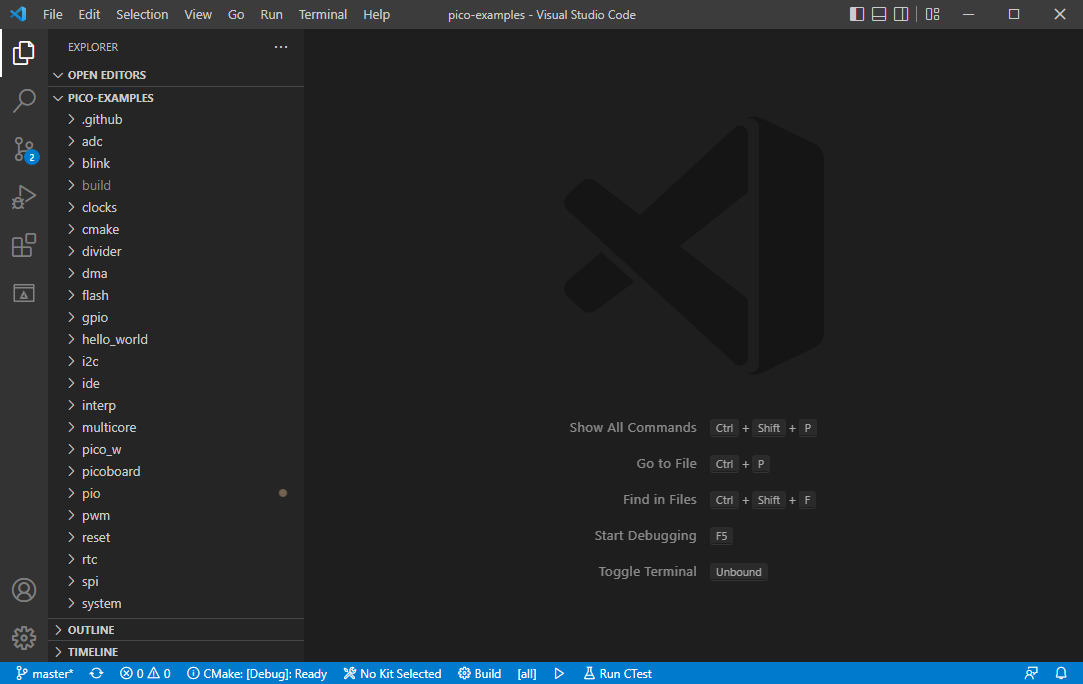
Task: Expand the build folder
Action: (176, 186)
